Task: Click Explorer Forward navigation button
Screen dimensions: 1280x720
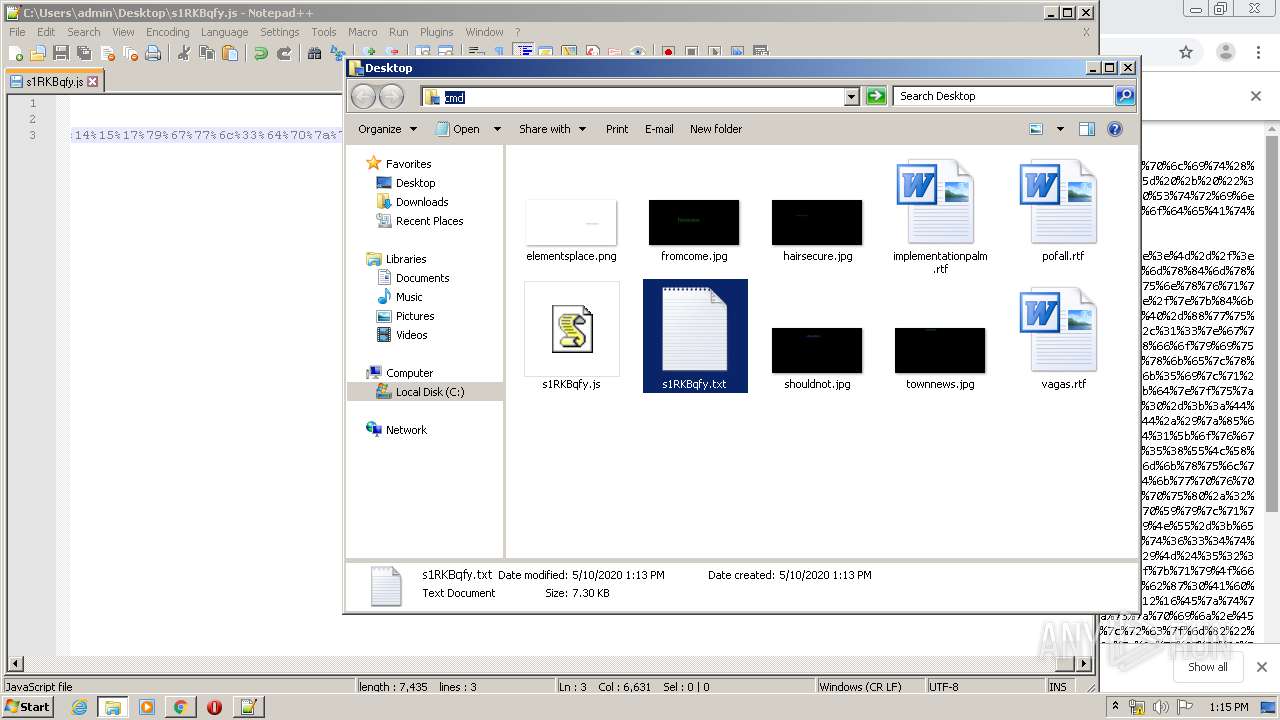Action: (x=392, y=96)
